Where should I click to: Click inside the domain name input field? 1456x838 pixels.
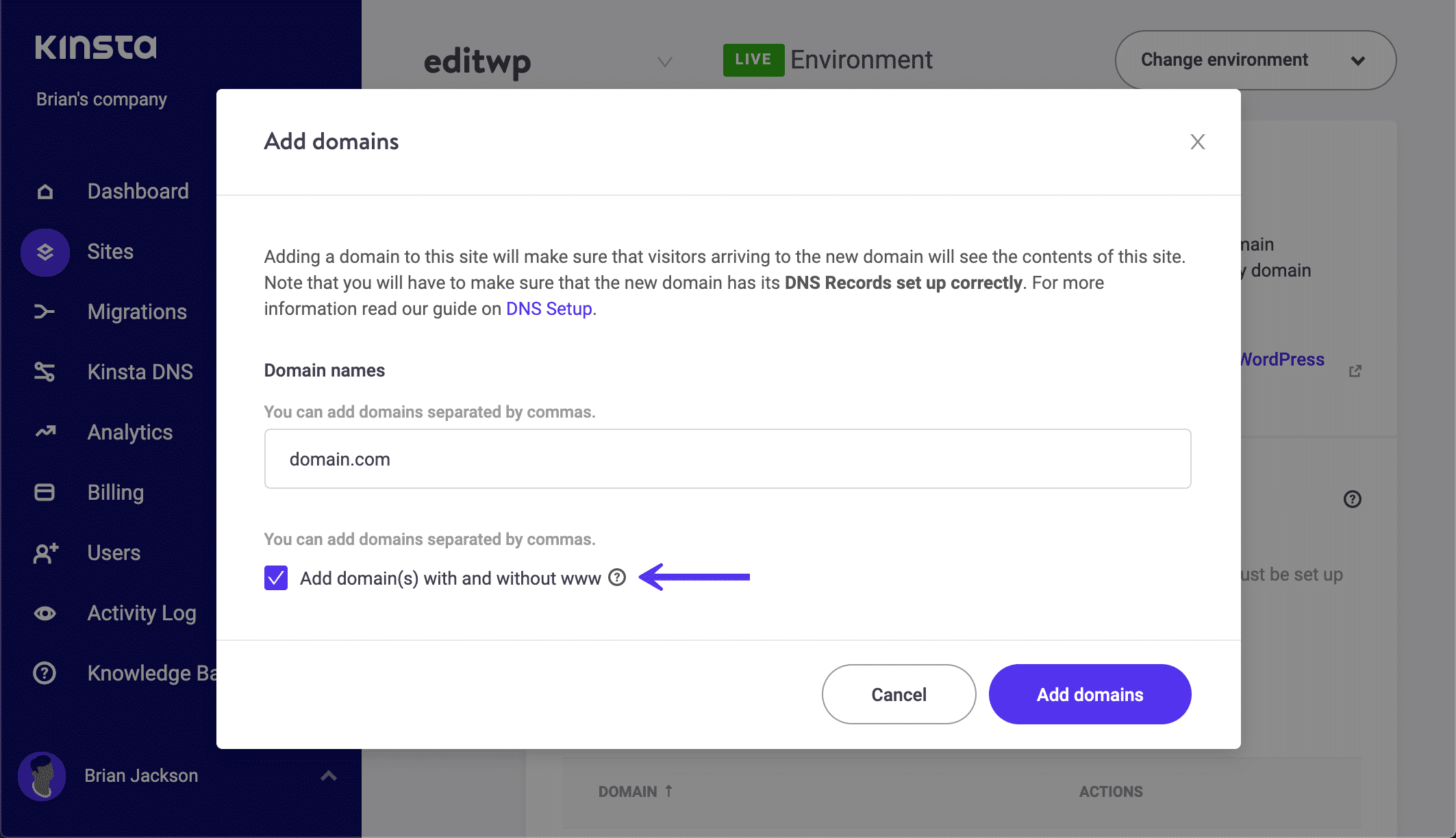pos(727,459)
